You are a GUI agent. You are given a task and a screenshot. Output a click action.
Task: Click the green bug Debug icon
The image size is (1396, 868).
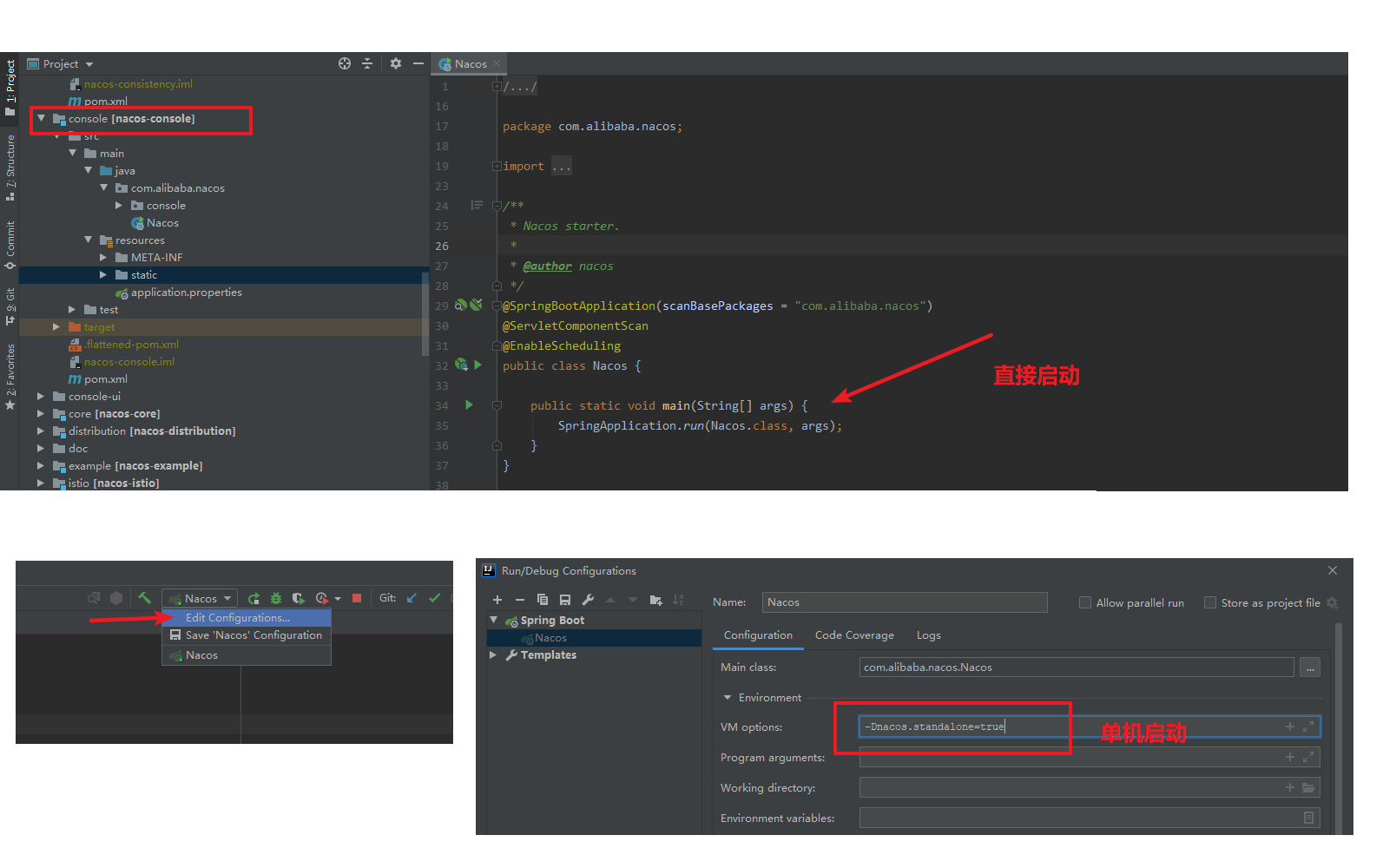(276, 598)
